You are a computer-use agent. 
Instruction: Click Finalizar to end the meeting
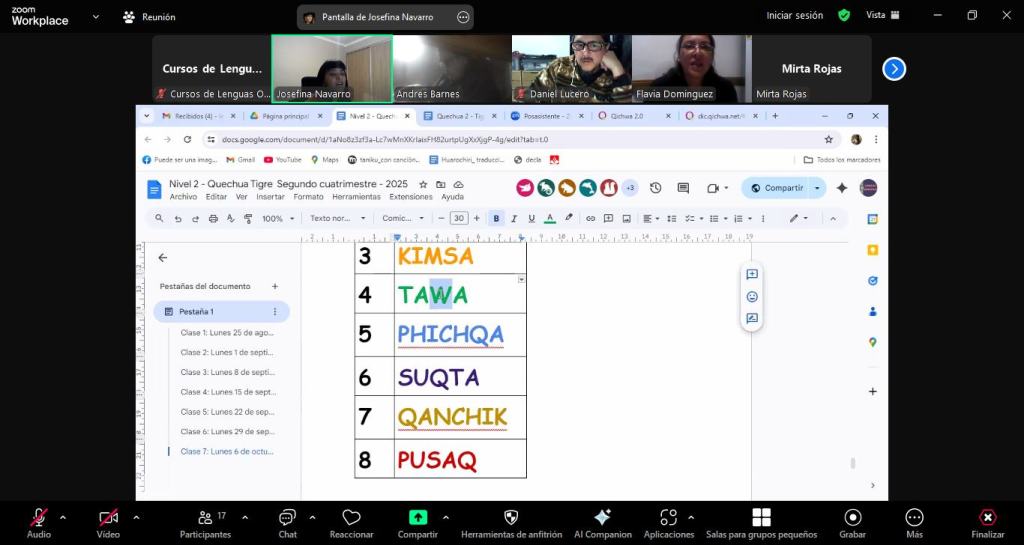[987, 518]
